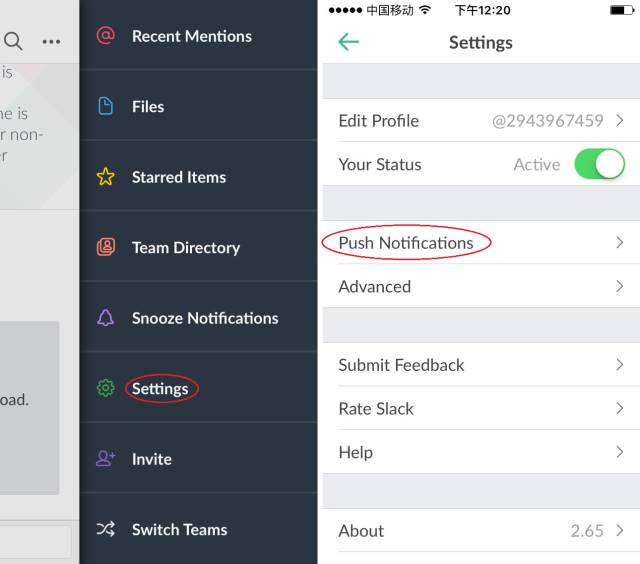Screen dimensions: 640x564
Task: Tap the Files document icon
Action: [x=106, y=106]
